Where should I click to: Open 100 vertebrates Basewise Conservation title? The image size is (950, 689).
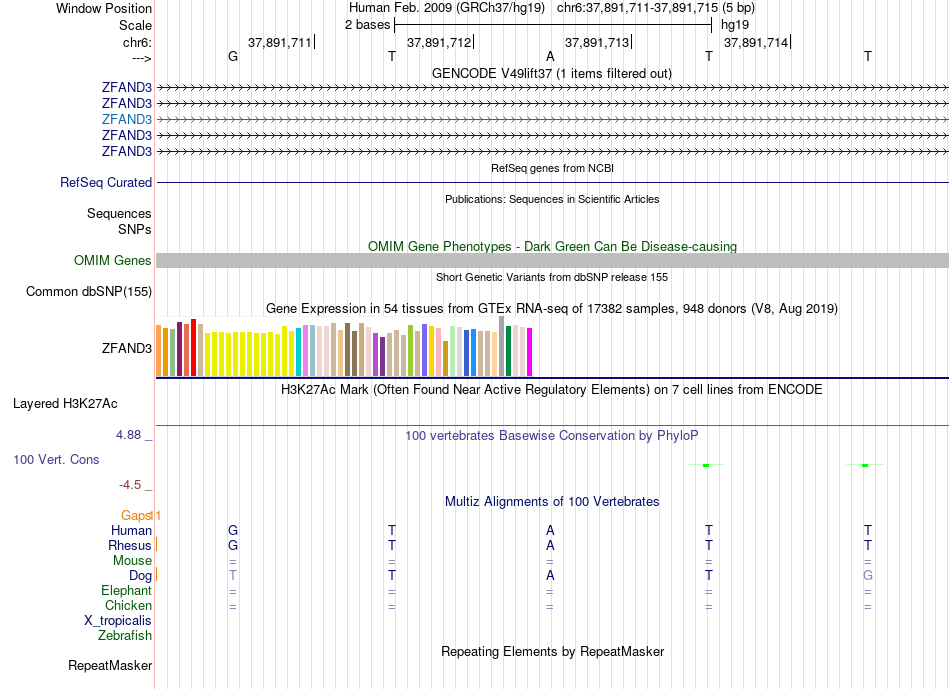coord(551,436)
